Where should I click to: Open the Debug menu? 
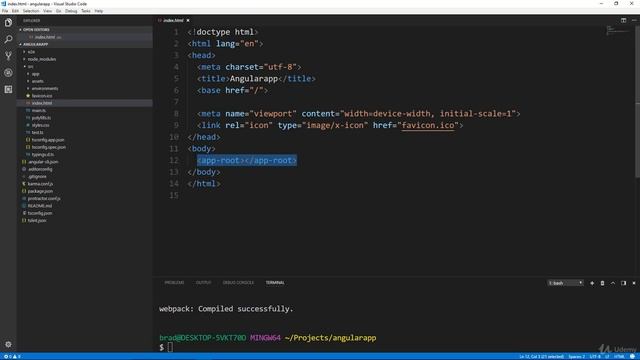point(71,11)
